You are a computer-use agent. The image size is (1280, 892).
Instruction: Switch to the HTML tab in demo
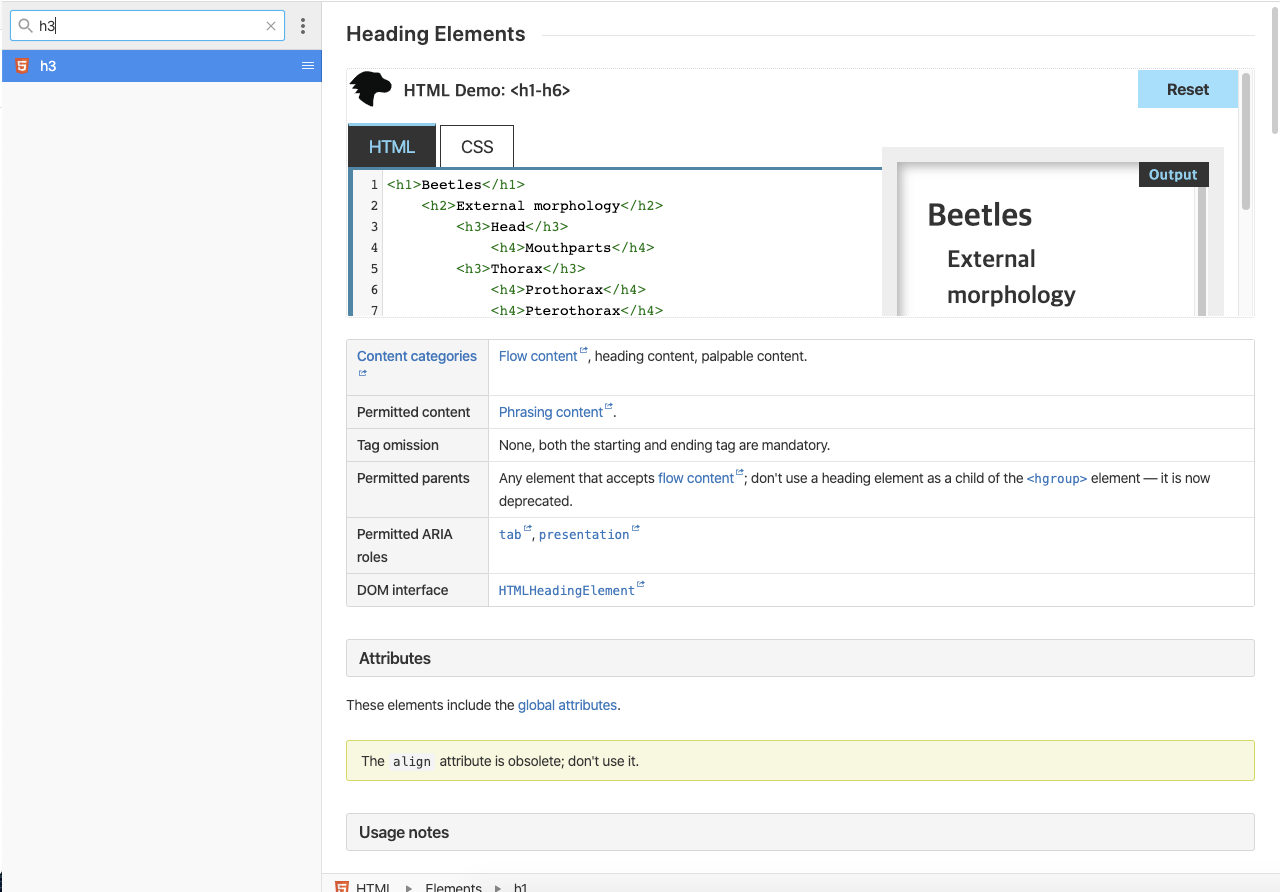391,147
